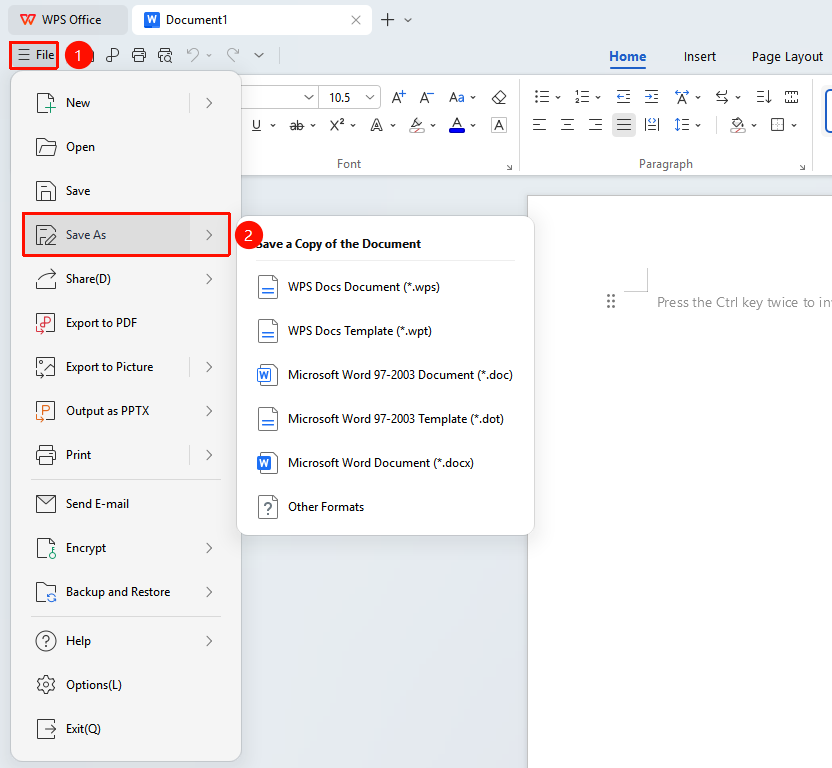Apply numbered list formatting
Screen dimensions: 832x768
(x=582, y=97)
